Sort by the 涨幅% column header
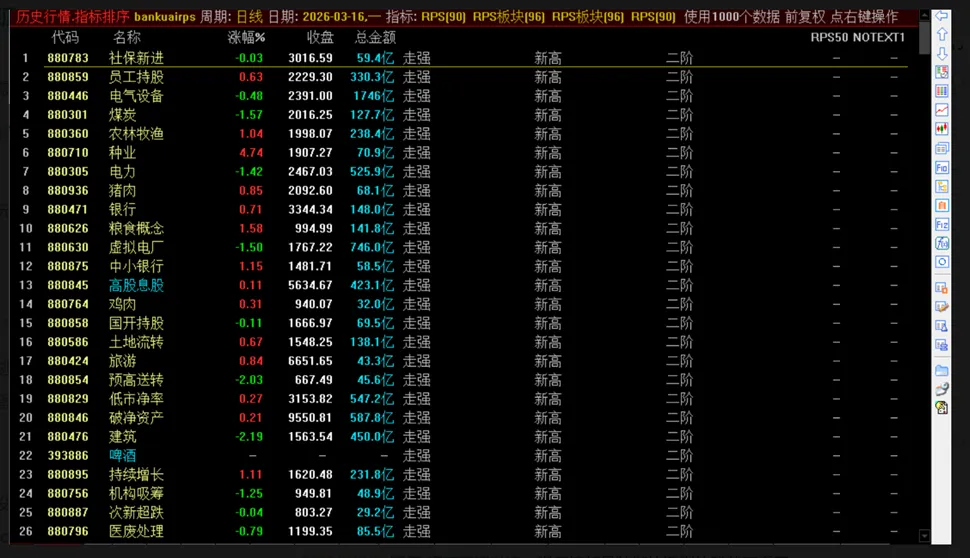970x558 pixels. point(246,37)
